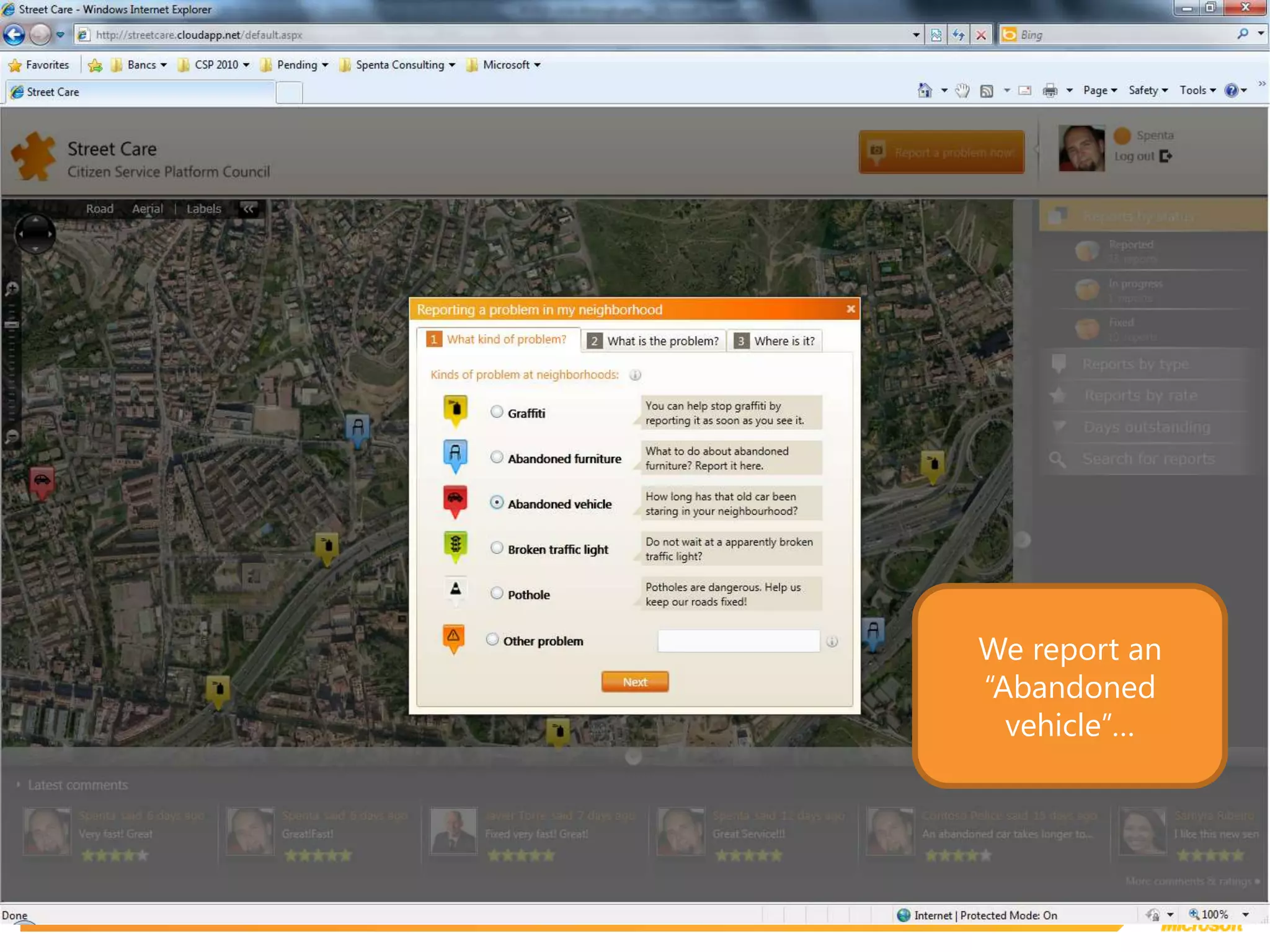
Task: Click the Log out link
Action: 1134,157
